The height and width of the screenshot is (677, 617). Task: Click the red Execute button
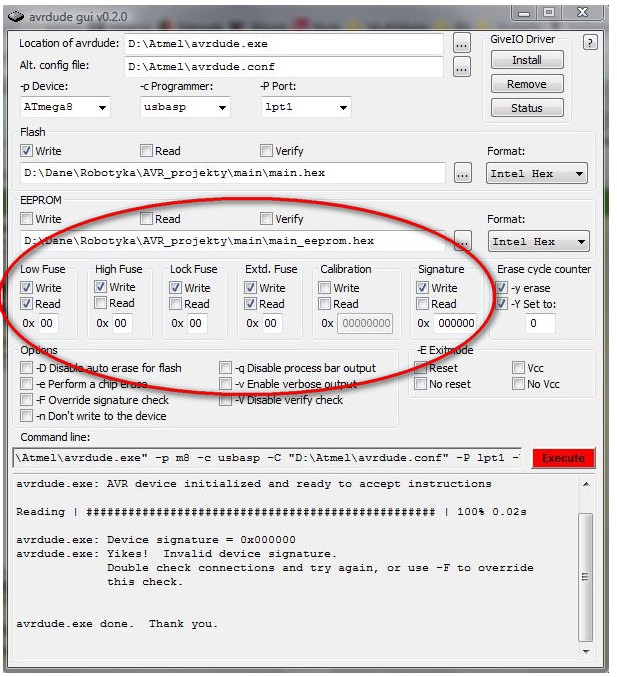click(563, 458)
